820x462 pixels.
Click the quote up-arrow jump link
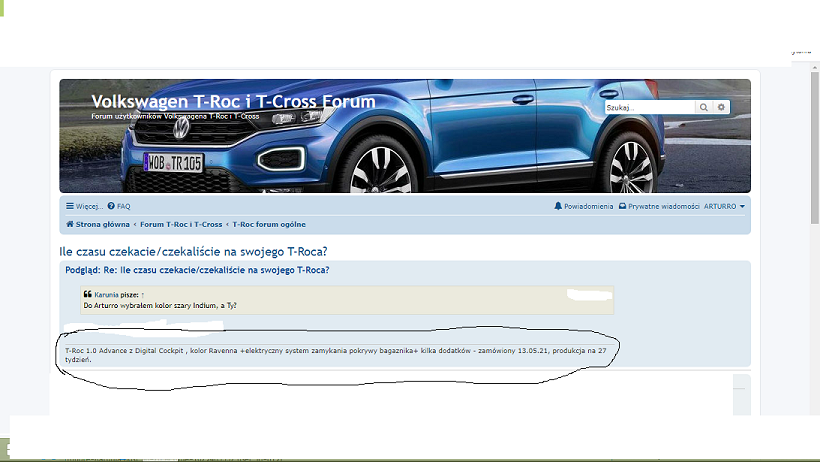point(143,295)
